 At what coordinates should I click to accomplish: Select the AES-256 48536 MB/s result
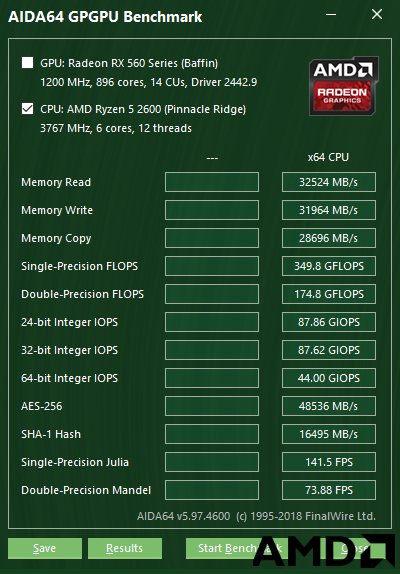(329, 406)
